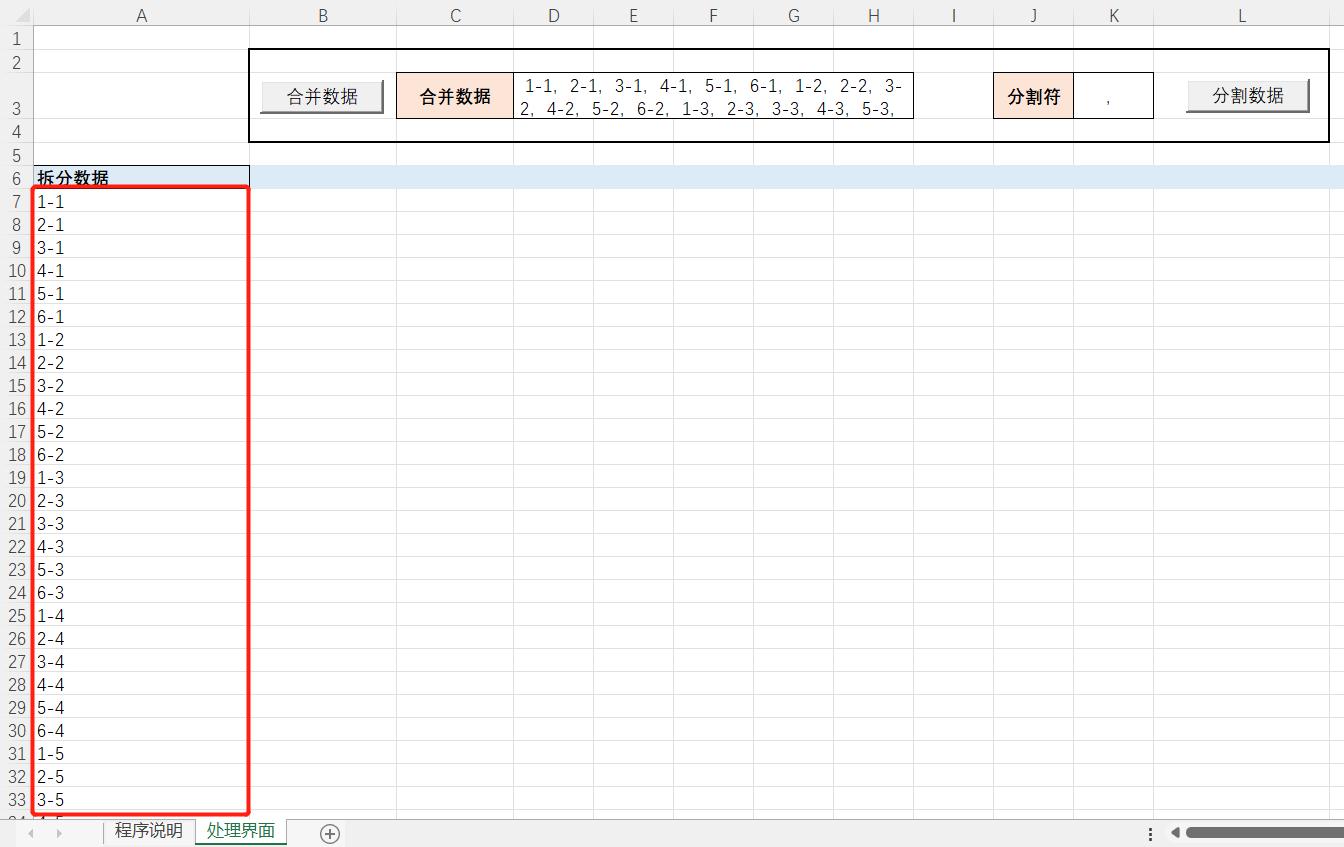Select the cell containing 6-4
Image resolution: width=1344 pixels, height=847 pixels.
tap(140, 731)
